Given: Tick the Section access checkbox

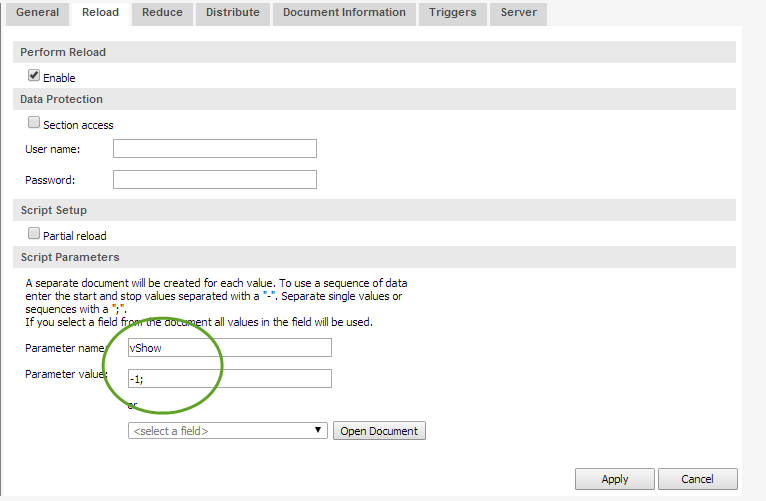Looking at the screenshot, I should [x=34, y=123].
